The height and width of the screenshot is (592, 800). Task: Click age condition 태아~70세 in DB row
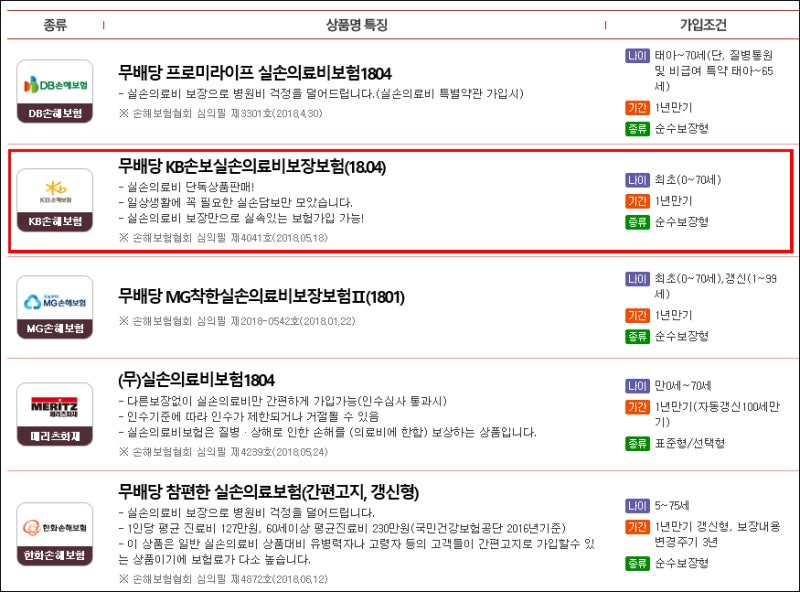(714, 70)
